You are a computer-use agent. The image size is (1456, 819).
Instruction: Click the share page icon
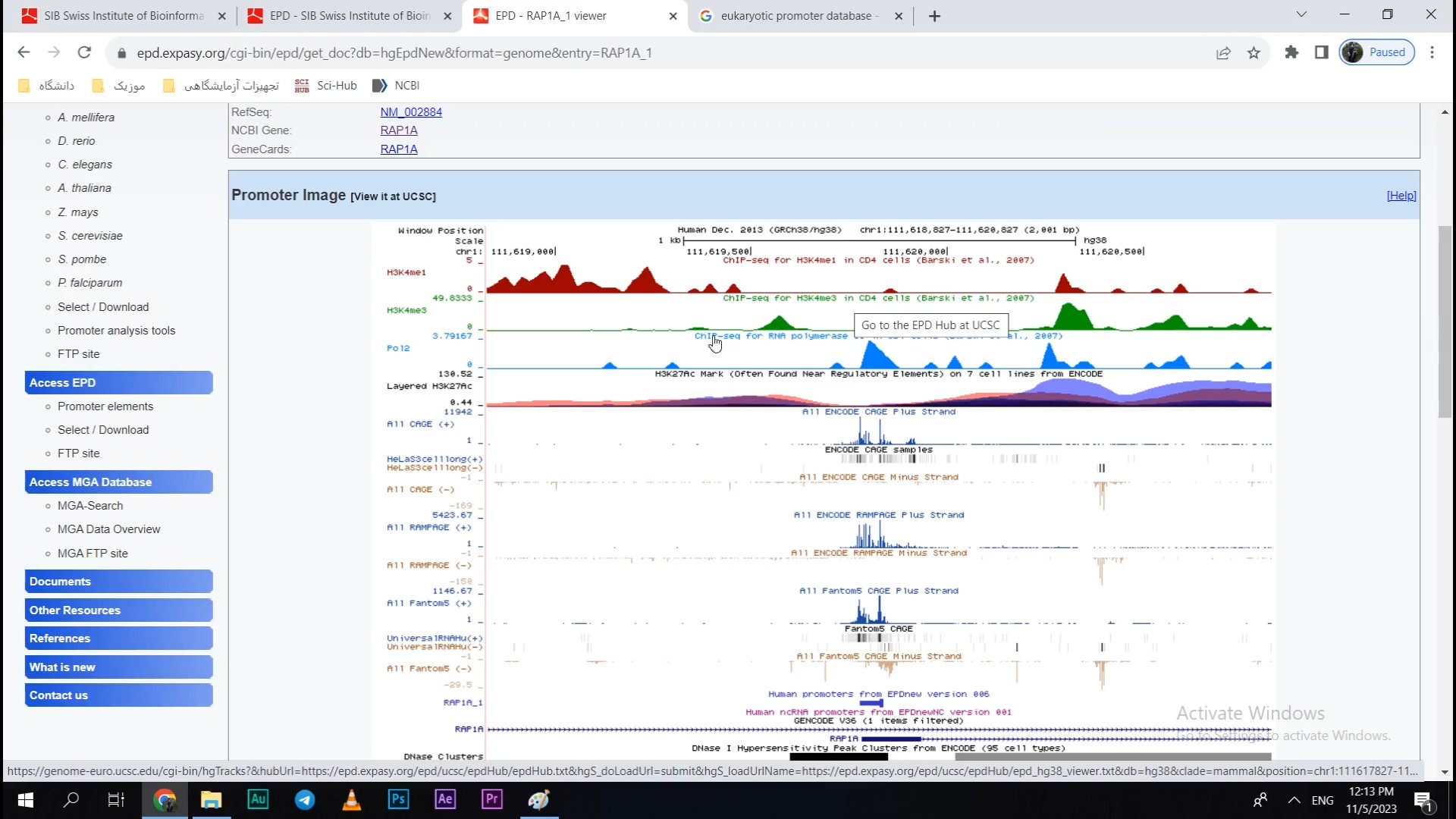tap(1223, 52)
